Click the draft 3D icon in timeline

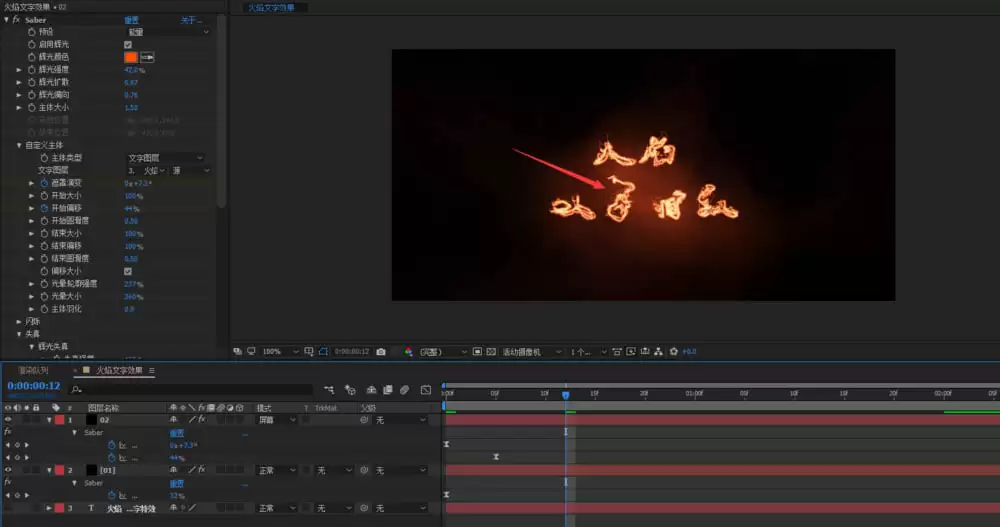point(350,390)
